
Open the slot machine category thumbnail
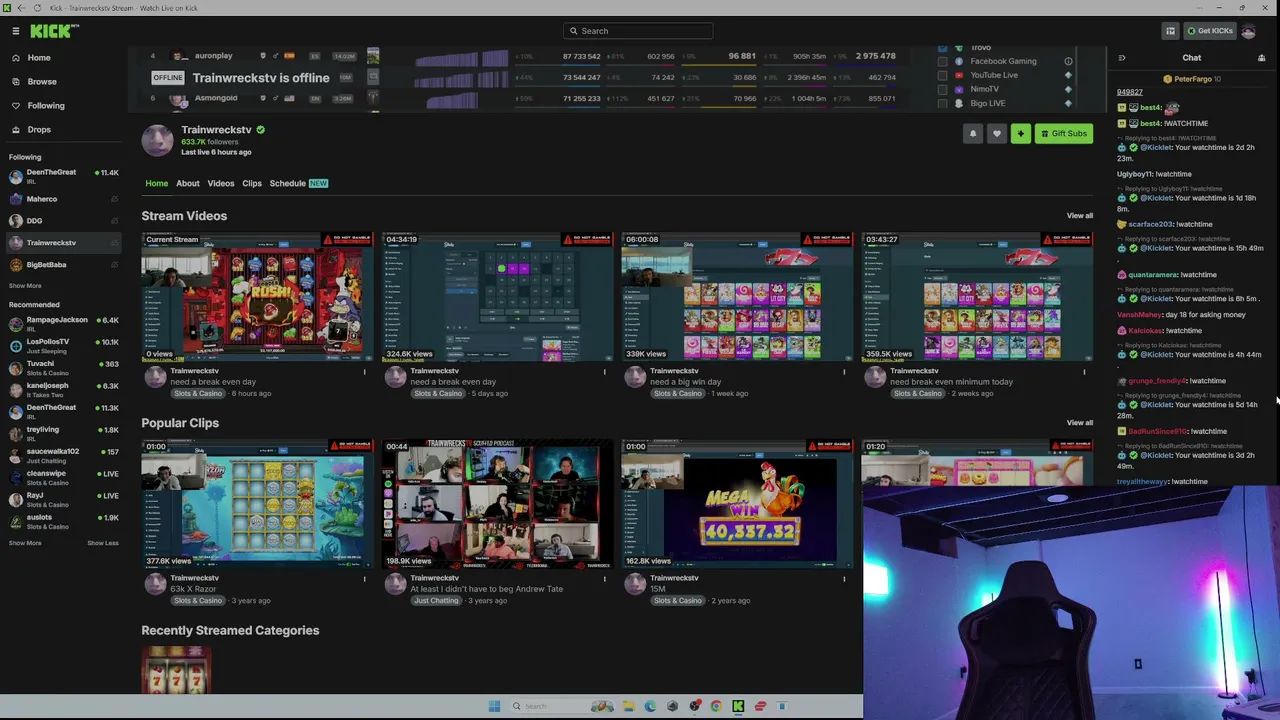pyautogui.click(x=176, y=670)
